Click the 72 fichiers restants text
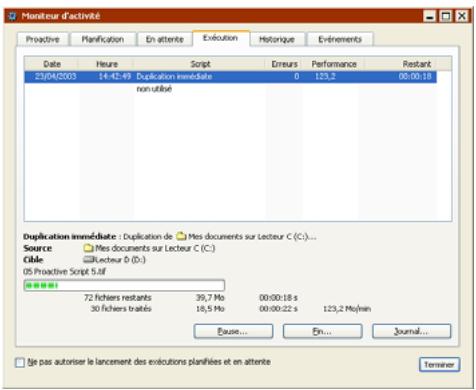The width and height of the screenshot is (476, 390). pyautogui.click(x=117, y=297)
